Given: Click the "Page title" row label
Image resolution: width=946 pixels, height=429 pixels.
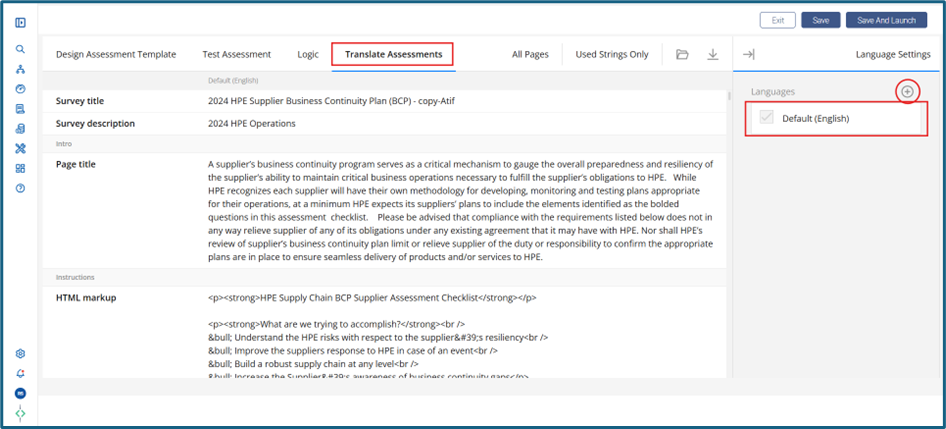Looking at the screenshot, I should pyautogui.click(x=75, y=164).
